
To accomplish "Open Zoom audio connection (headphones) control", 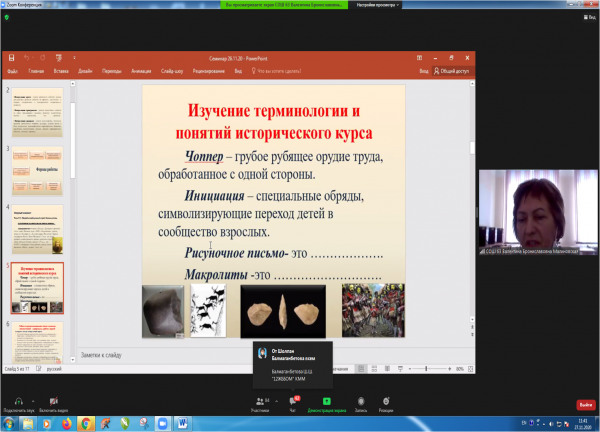I will tap(16, 400).
